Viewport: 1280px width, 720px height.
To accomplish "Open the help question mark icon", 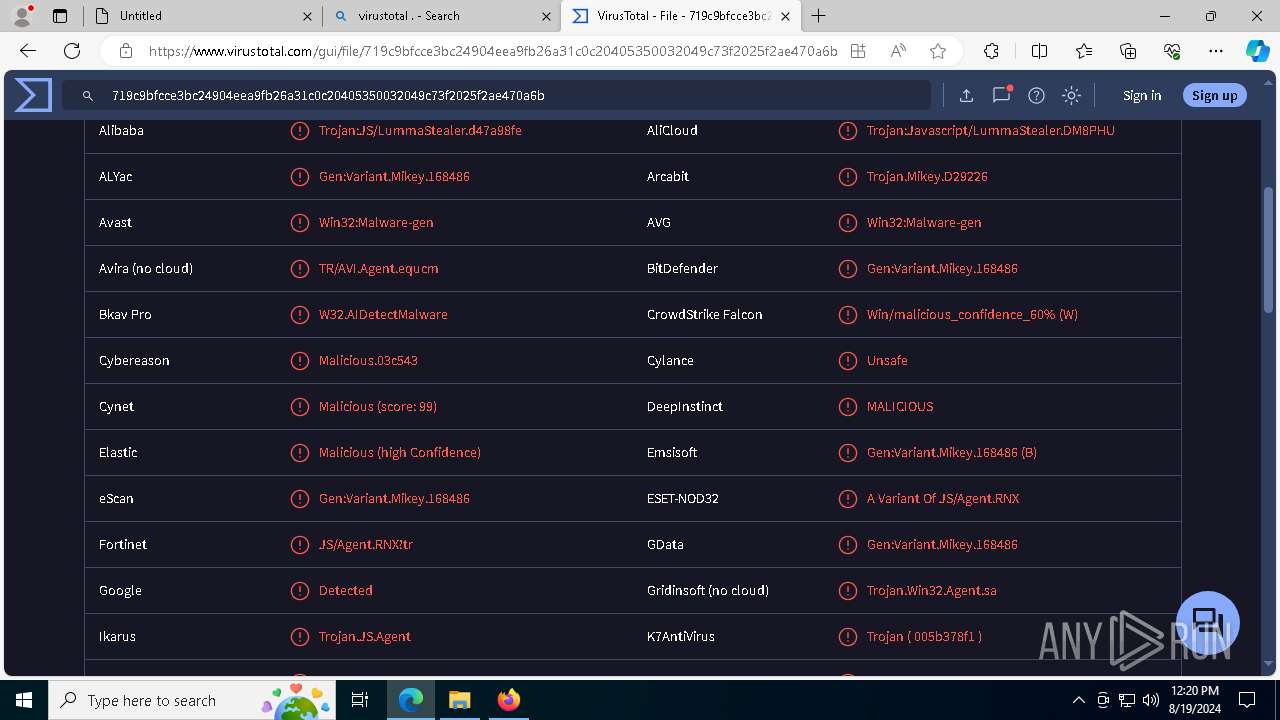I will pyautogui.click(x=1036, y=95).
